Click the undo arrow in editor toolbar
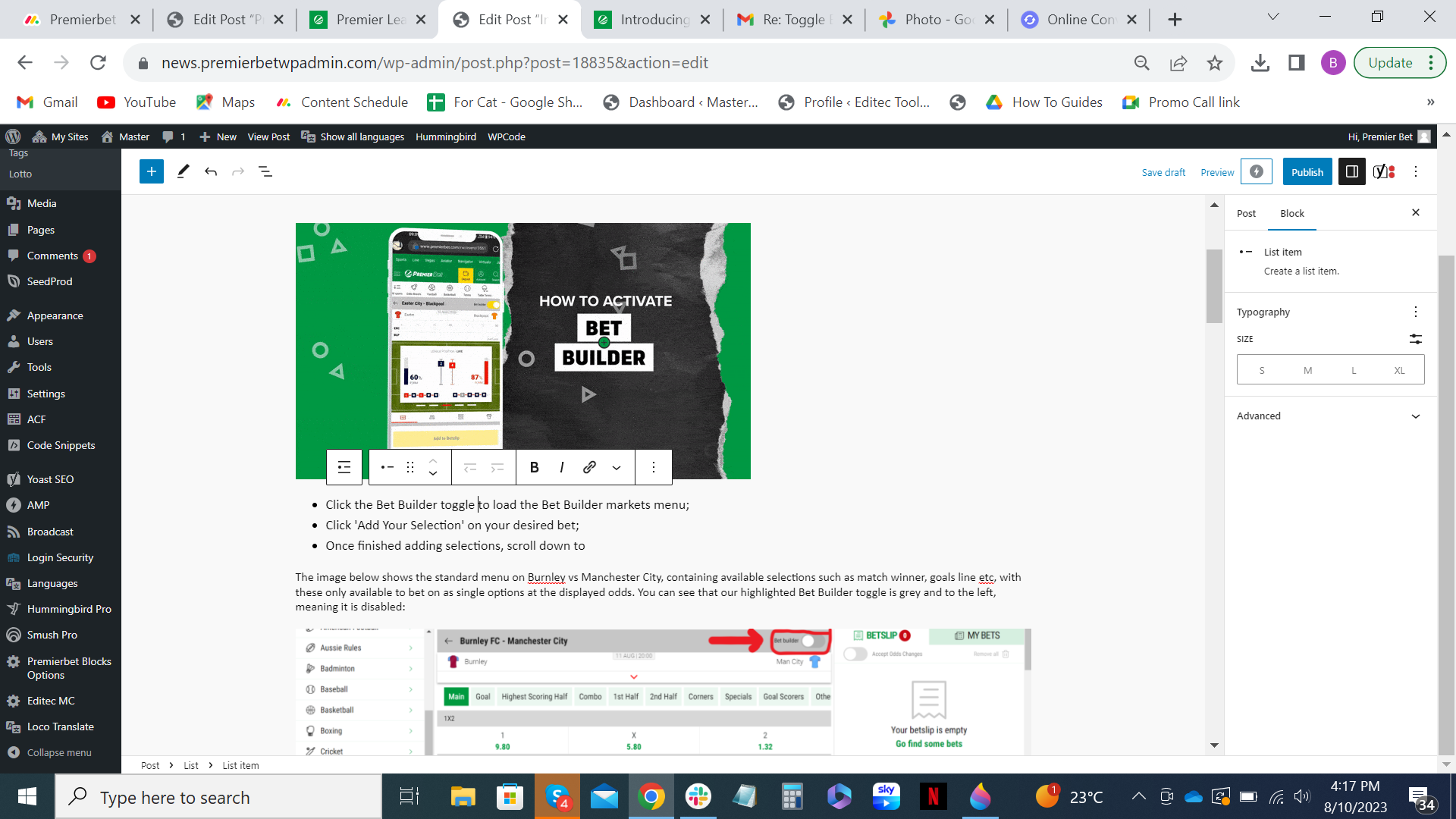 point(211,171)
